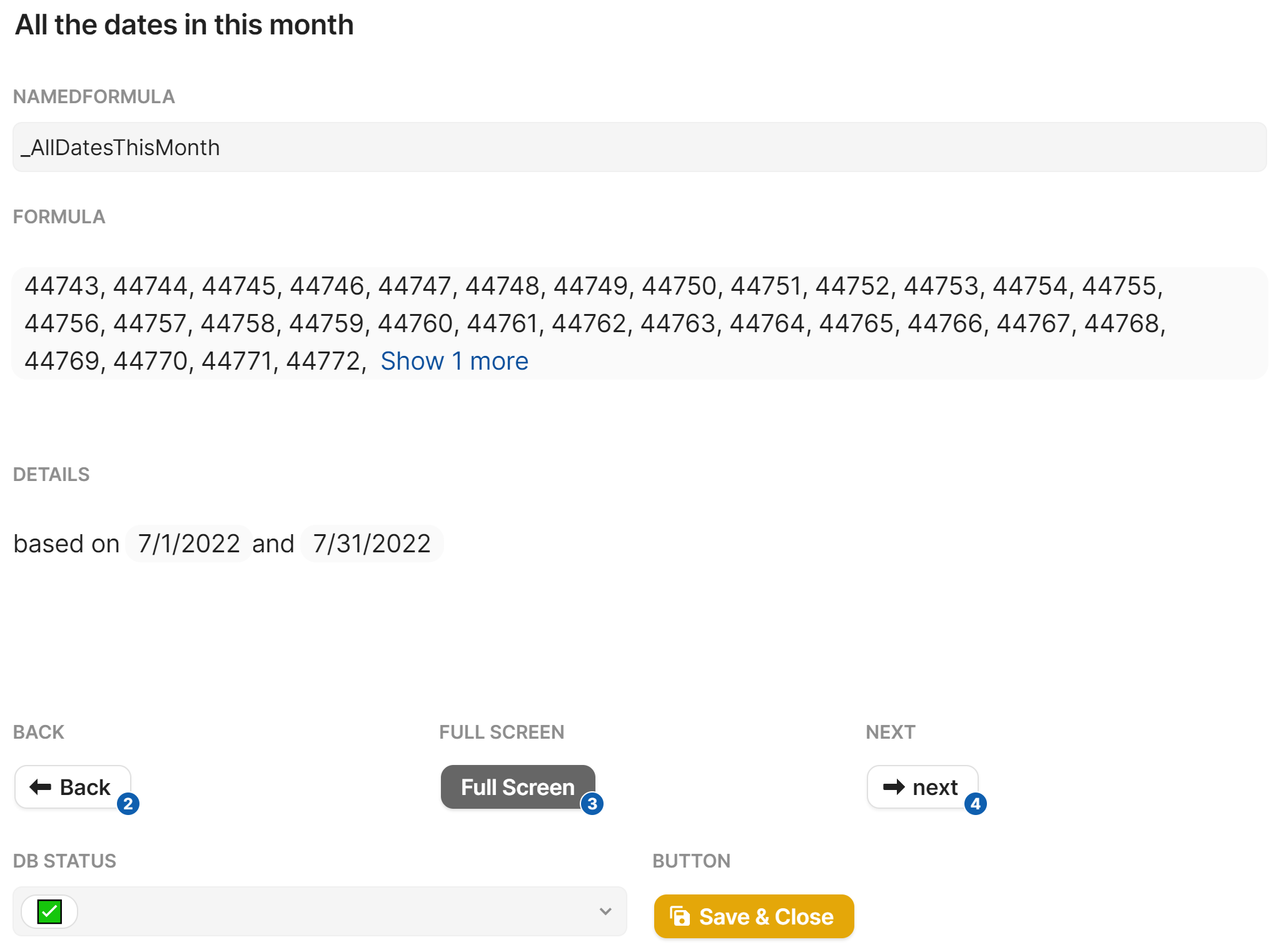This screenshot has height=952, width=1269.
Task: Click the save icon on Save & Close
Action: (x=680, y=916)
